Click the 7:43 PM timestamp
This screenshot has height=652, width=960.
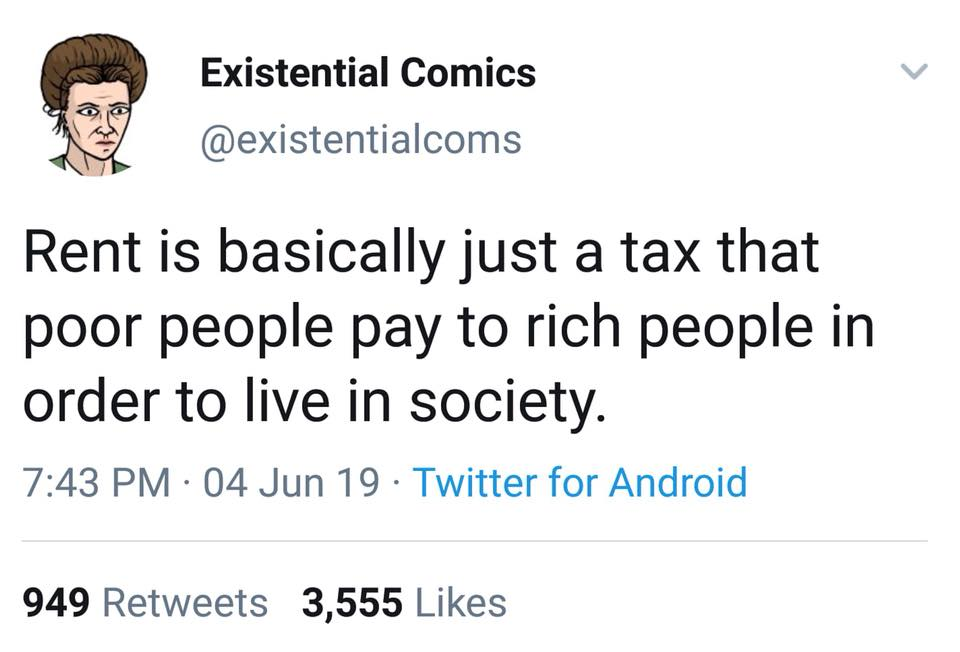(x=95, y=483)
